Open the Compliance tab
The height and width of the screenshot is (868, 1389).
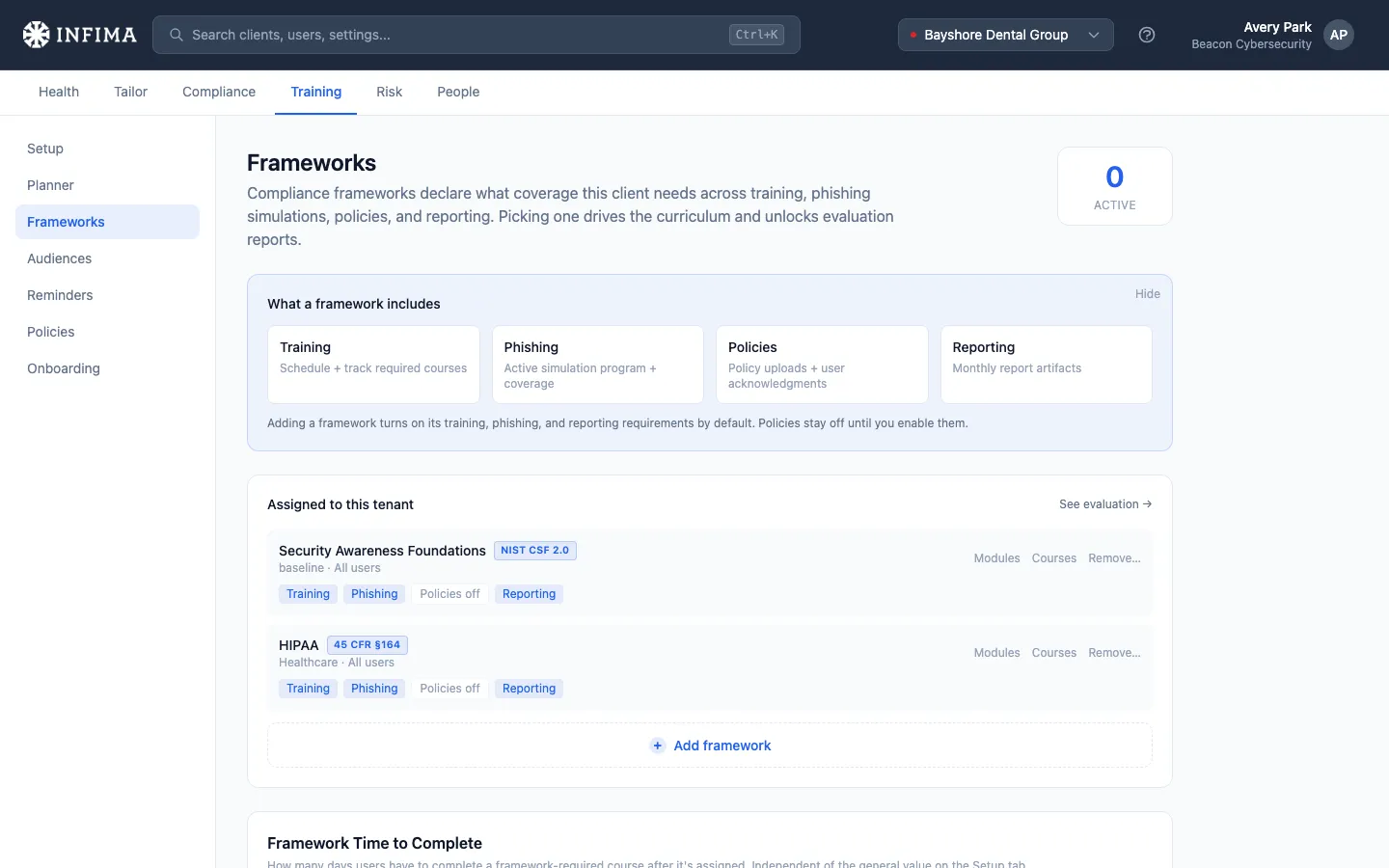[219, 92]
